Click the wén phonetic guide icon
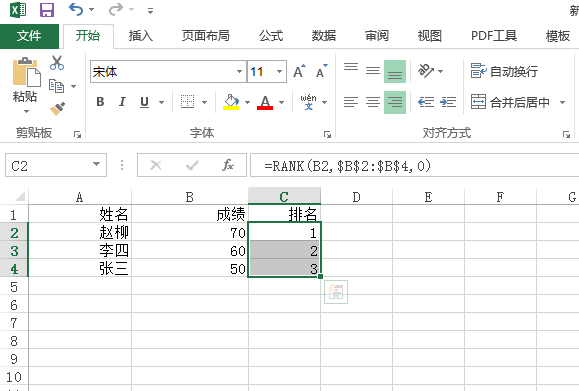Image resolution: width=579 pixels, height=391 pixels. pos(308,102)
